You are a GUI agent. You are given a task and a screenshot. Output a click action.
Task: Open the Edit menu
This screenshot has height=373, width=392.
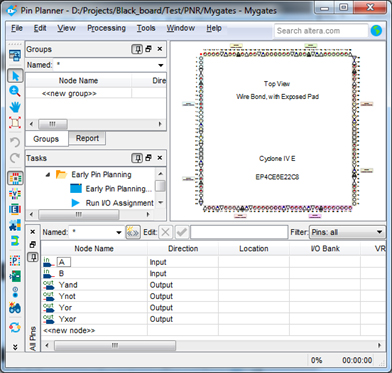(x=40, y=28)
